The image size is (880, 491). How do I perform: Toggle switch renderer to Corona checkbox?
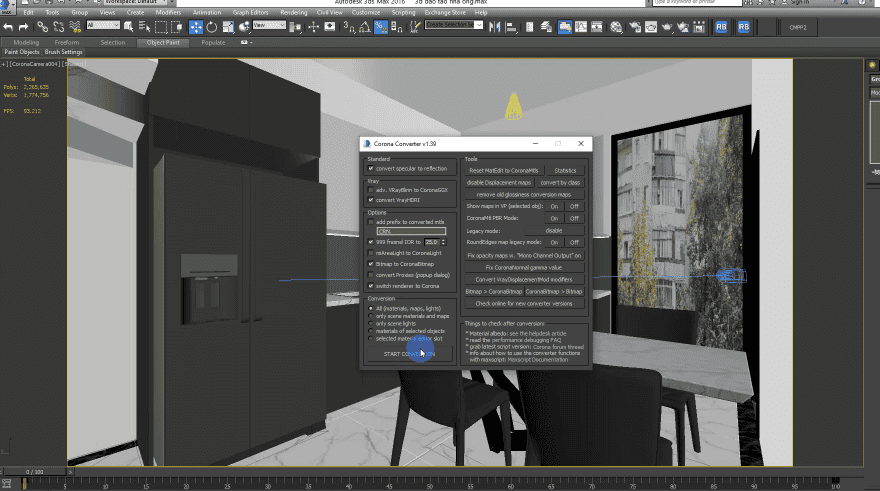pyautogui.click(x=370, y=286)
